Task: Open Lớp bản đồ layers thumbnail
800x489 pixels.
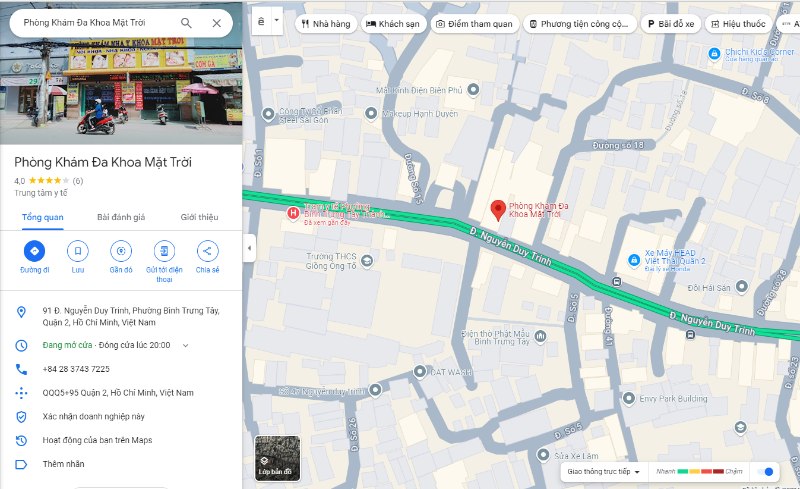Action: (x=278, y=458)
